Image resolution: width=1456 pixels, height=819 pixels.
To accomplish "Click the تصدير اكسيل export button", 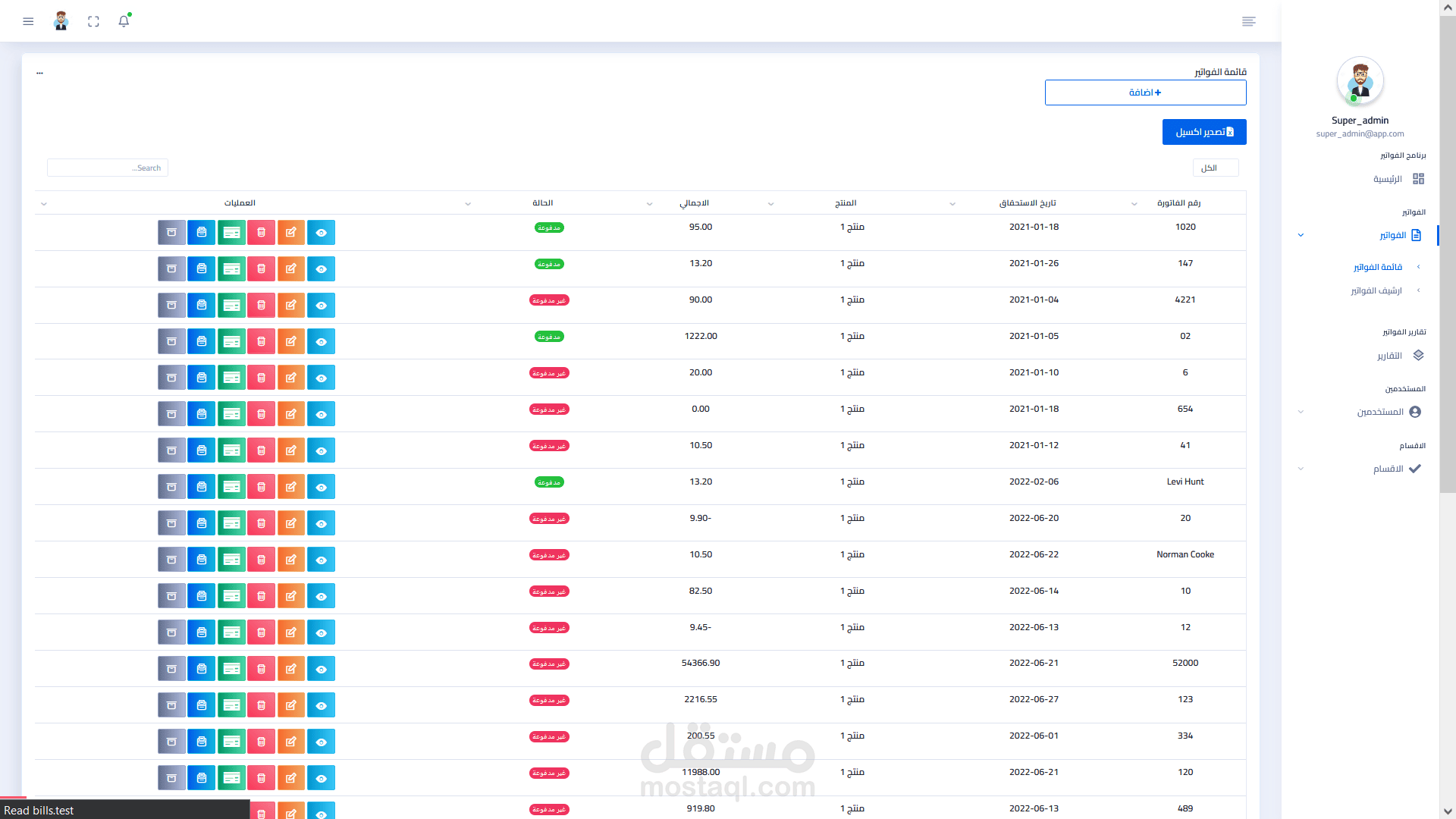I will (x=1204, y=132).
